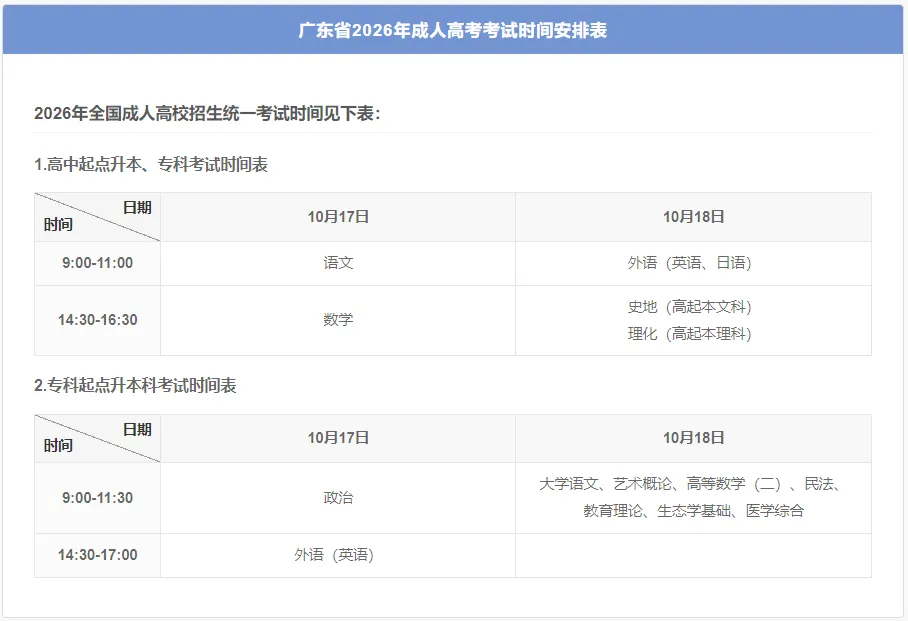Select heading 2026年全国成人高校招生统一考试时间见下表

tap(207, 114)
